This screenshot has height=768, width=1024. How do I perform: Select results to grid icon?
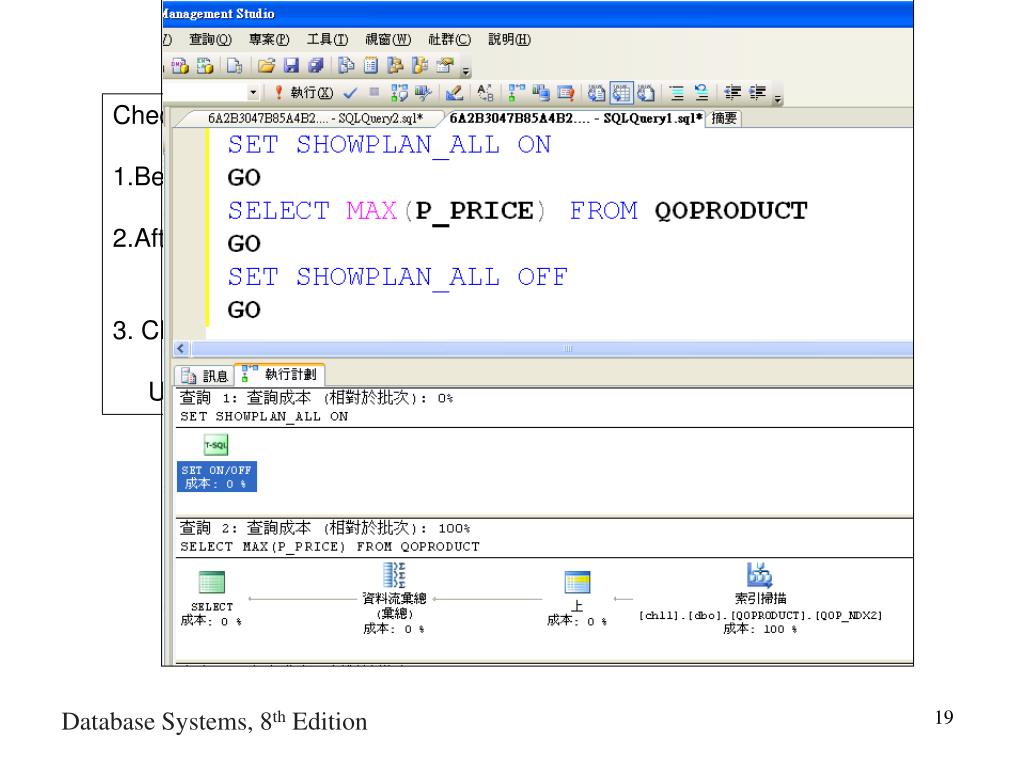621,93
